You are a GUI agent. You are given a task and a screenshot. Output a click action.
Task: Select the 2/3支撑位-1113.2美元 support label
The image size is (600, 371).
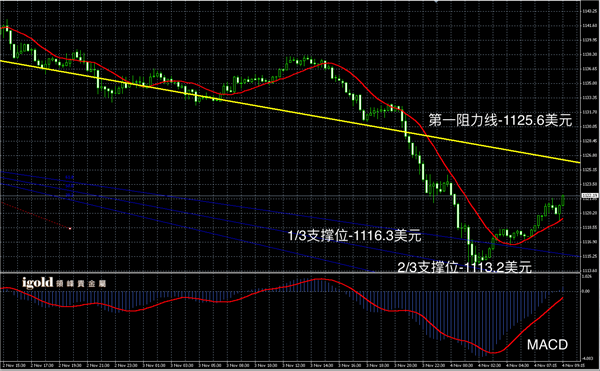(465, 267)
